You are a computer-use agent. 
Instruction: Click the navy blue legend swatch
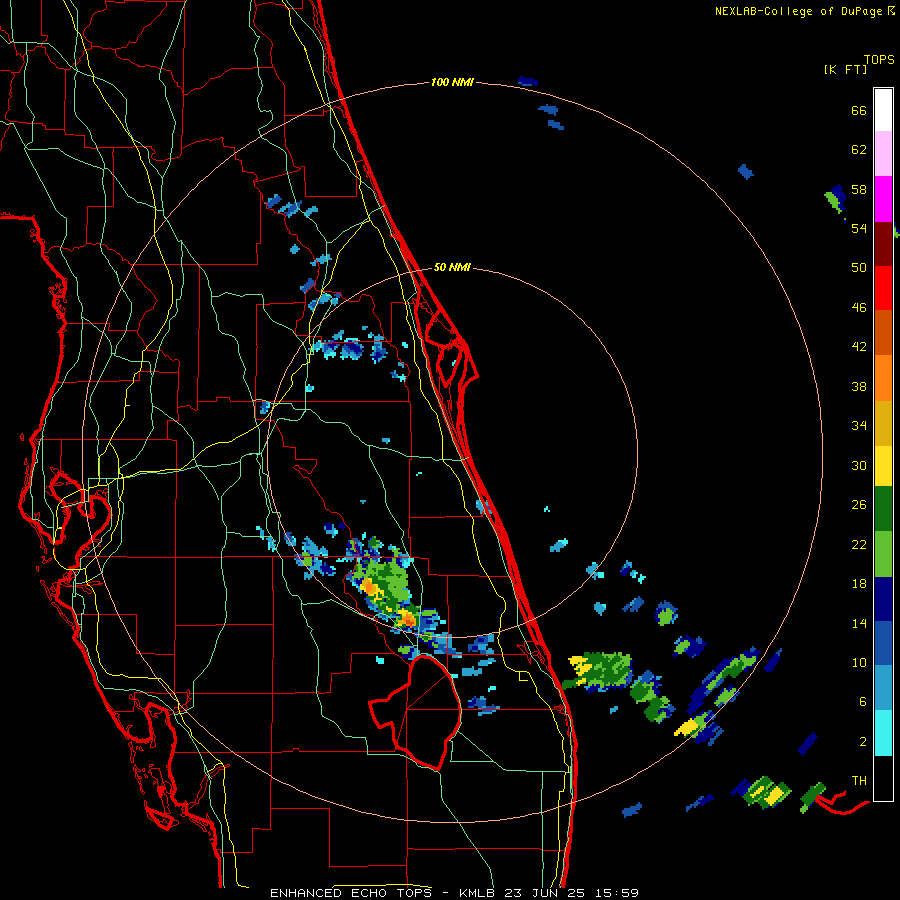coord(883,599)
